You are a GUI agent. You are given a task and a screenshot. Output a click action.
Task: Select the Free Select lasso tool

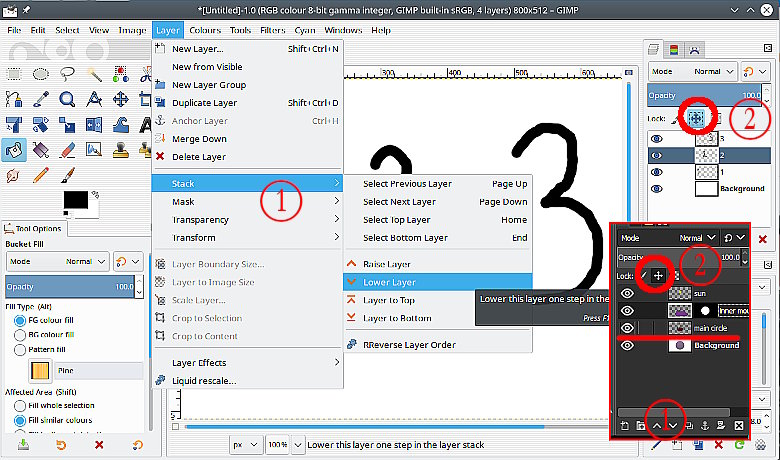coord(67,75)
